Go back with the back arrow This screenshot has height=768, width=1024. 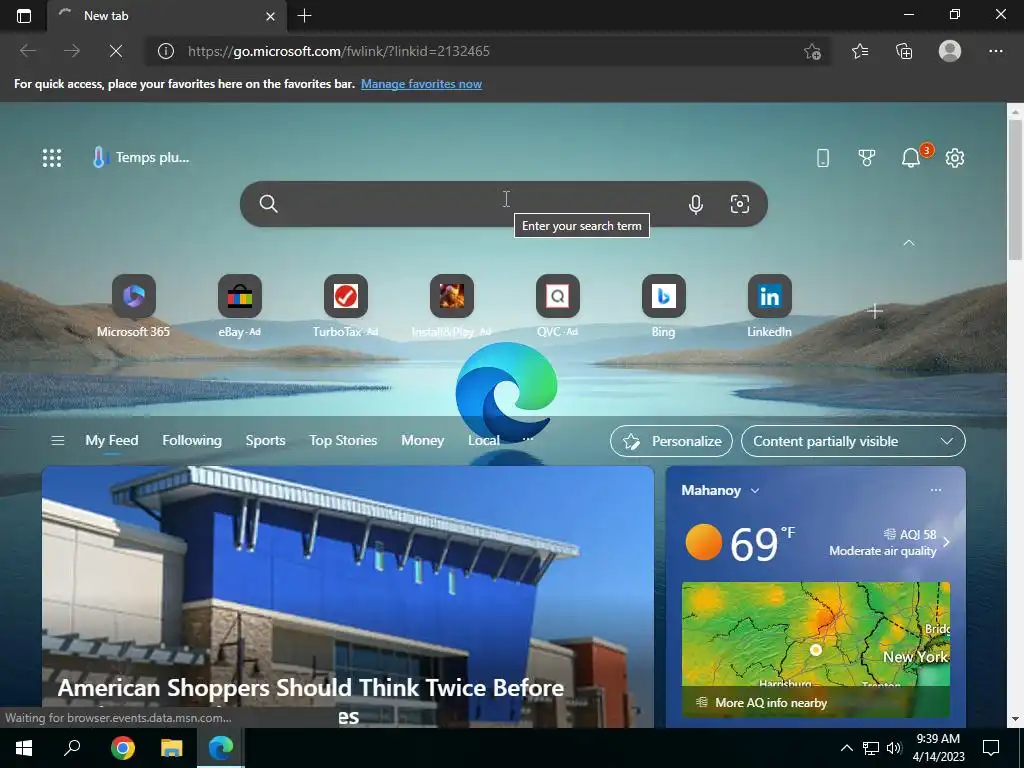[x=28, y=51]
